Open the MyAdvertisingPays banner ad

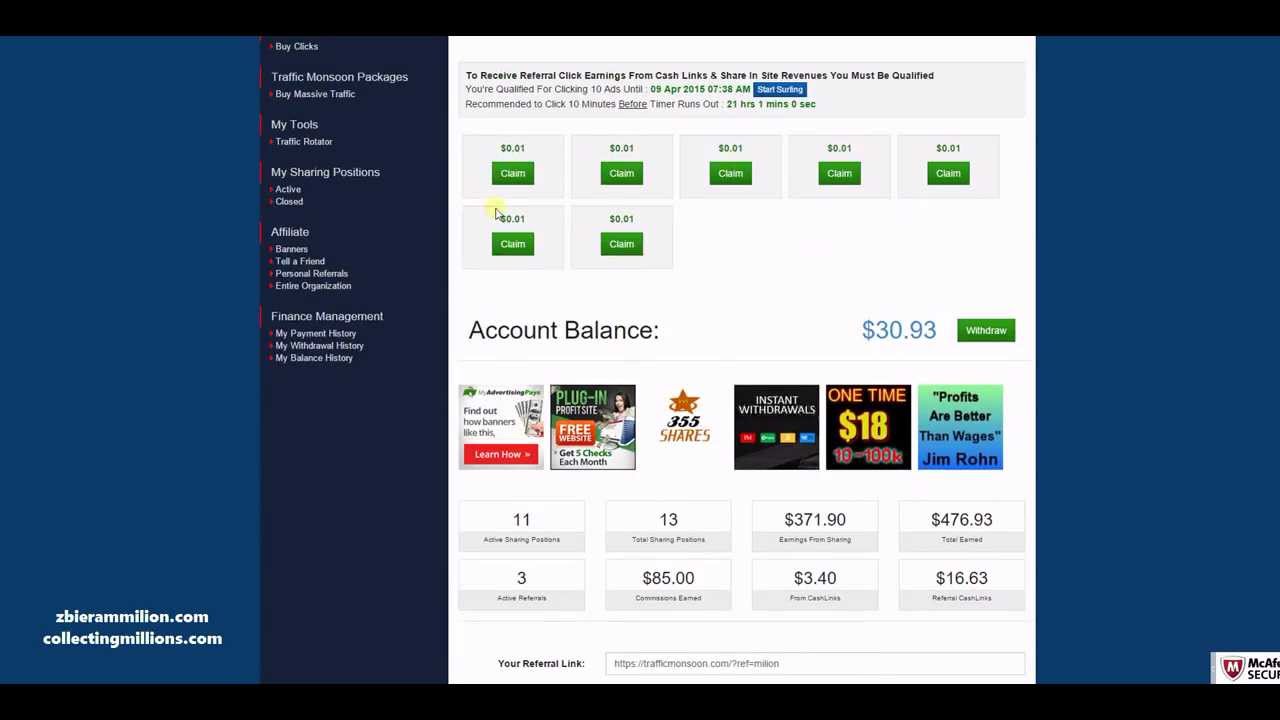[x=501, y=427]
